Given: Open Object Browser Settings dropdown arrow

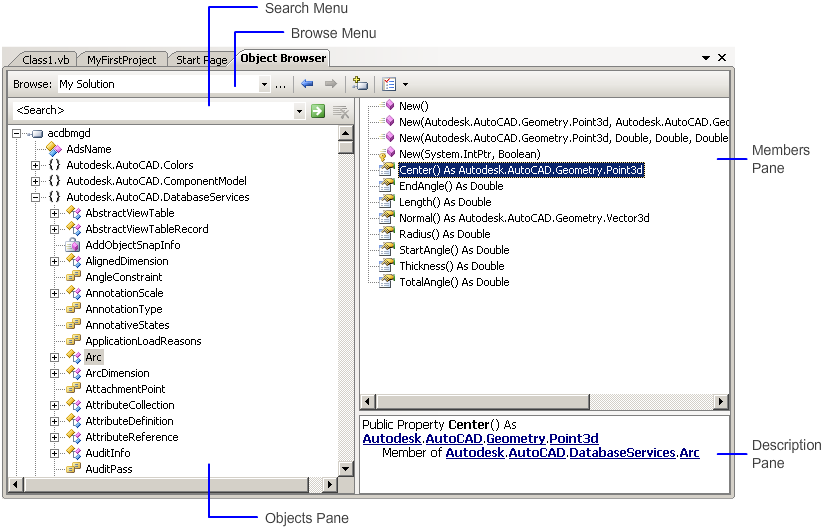Looking at the screenshot, I should [405, 84].
